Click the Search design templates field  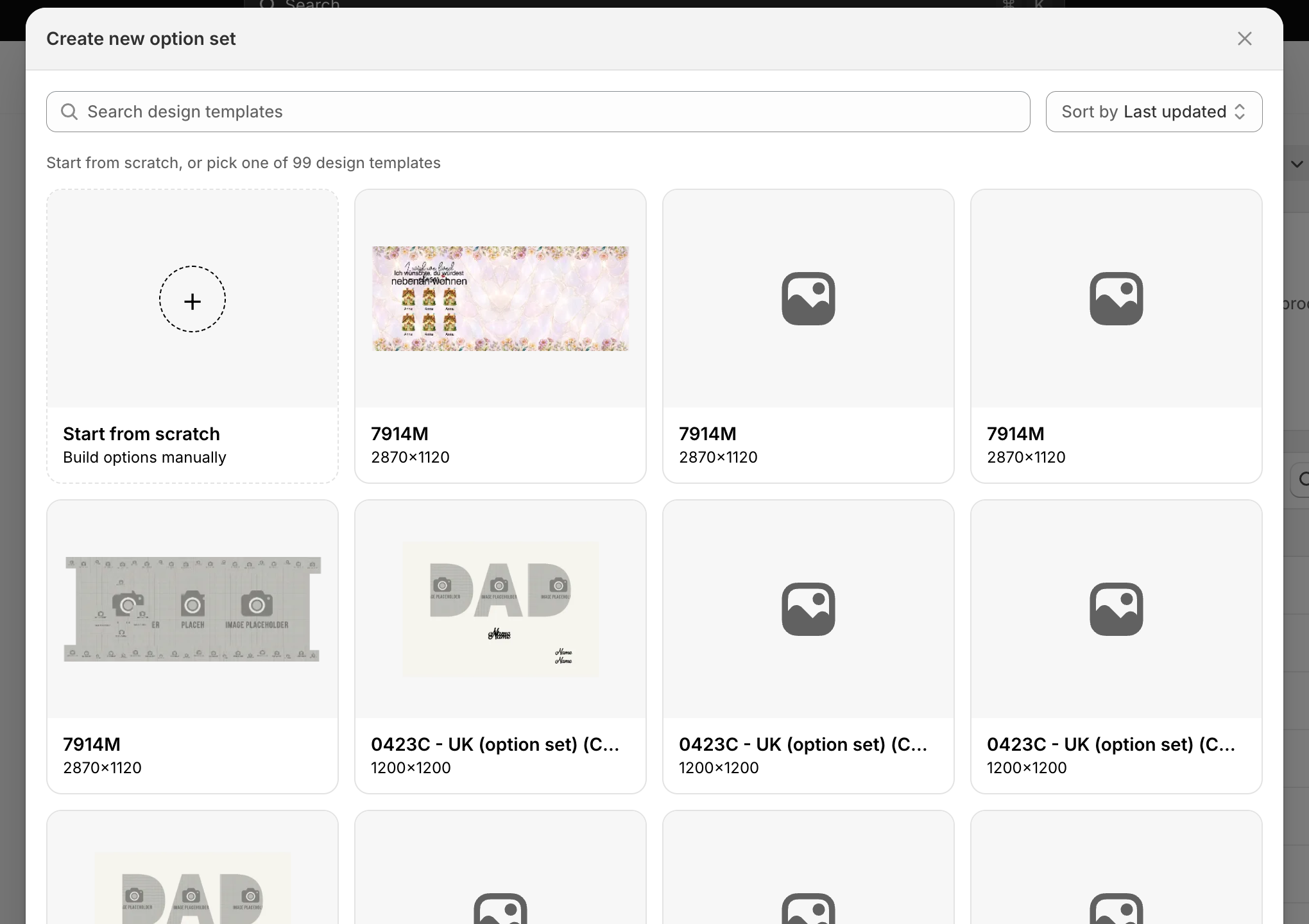pyautogui.click(x=538, y=112)
